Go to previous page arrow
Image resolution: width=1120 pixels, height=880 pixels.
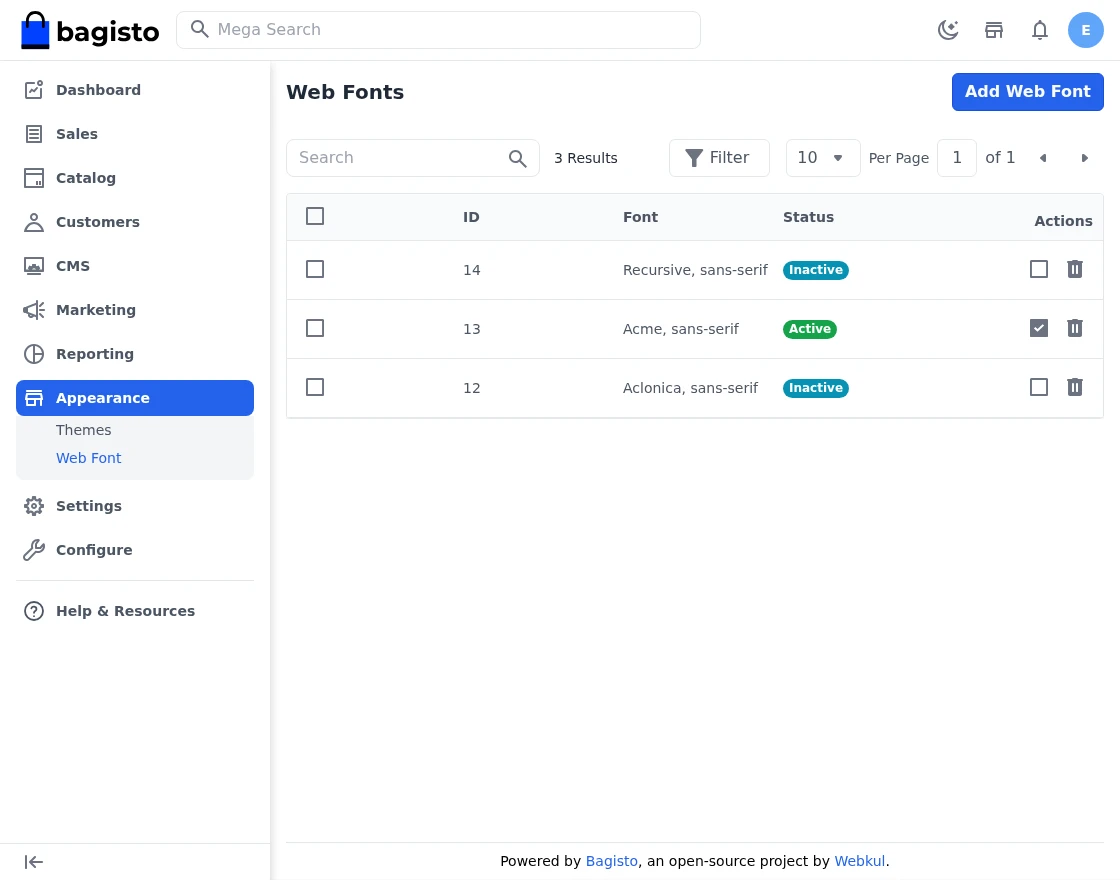pyautogui.click(x=1043, y=158)
